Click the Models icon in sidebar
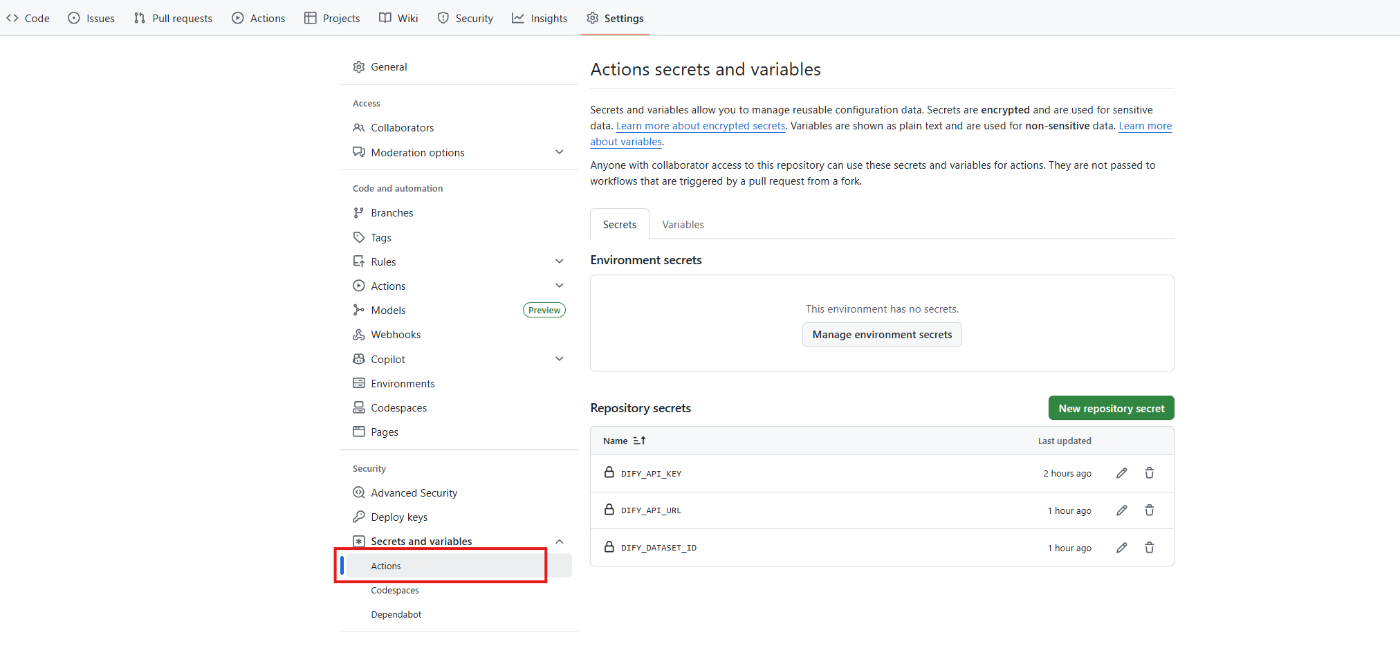The width and height of the screenshot is (1400, 646). click(x=359, y=310)
